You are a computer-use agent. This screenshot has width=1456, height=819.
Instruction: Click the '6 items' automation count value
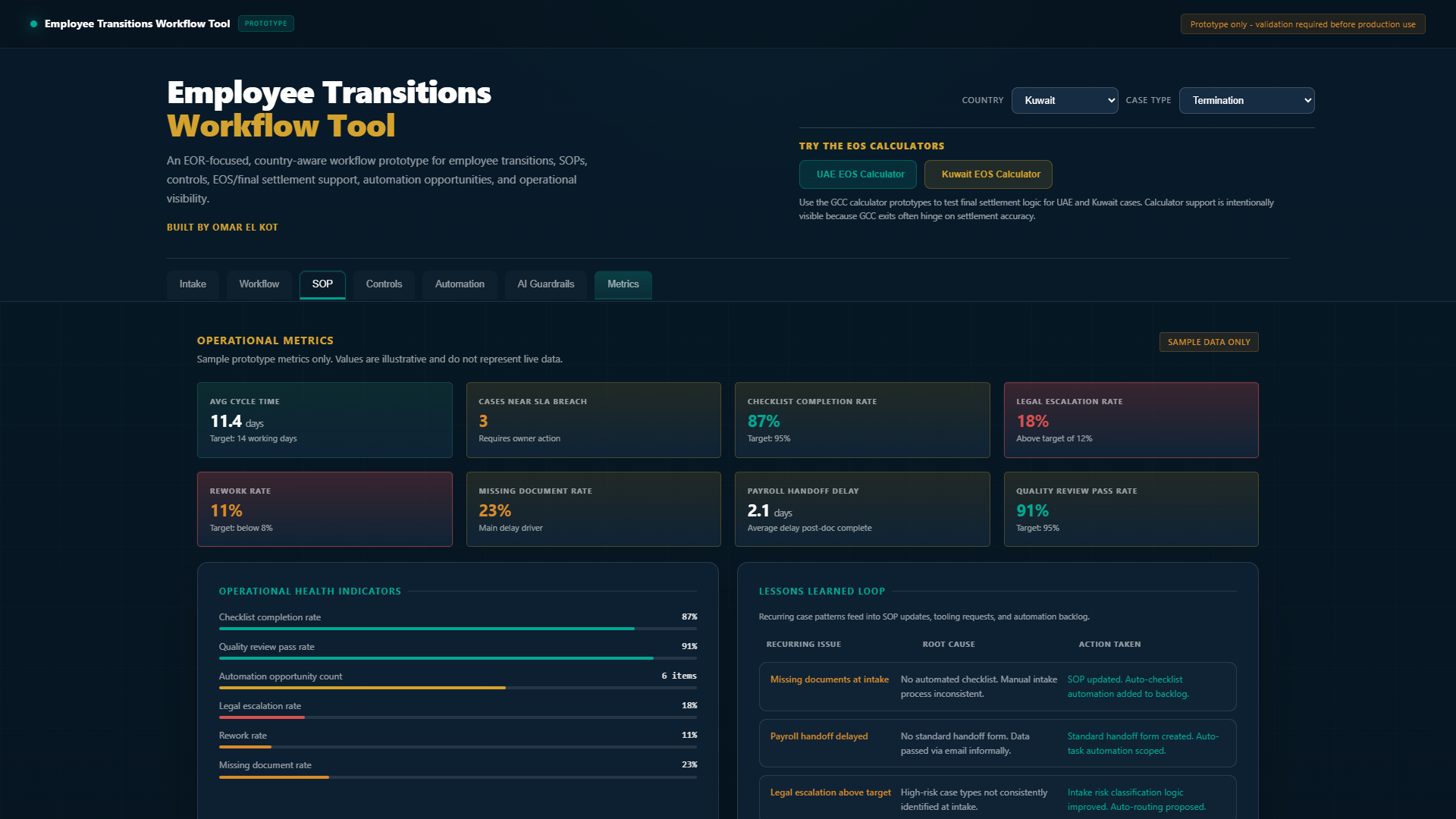pos(679,676)
